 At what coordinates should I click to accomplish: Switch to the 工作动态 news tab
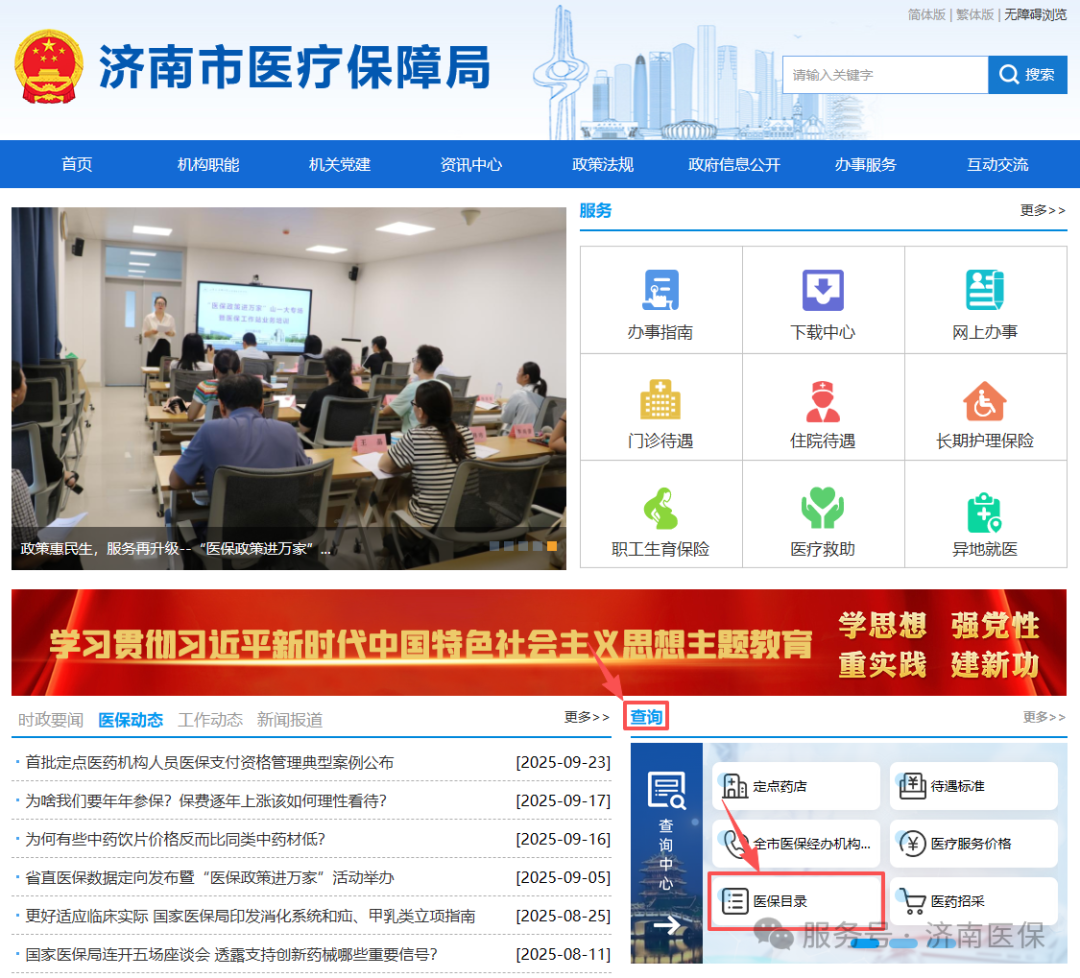[x=210, y=720]
